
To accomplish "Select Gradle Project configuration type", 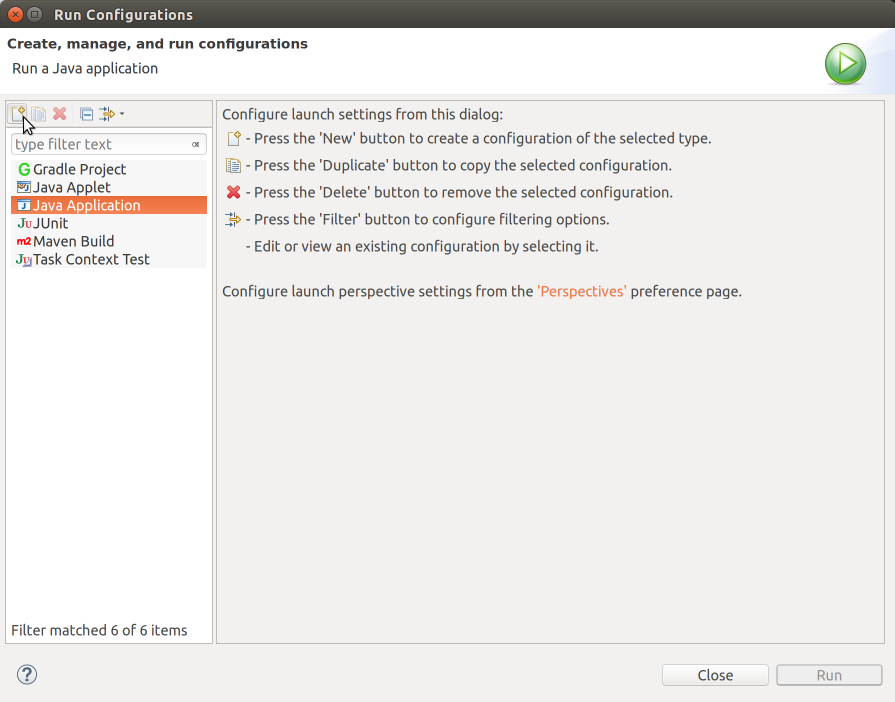I will (x=79, y=170).
